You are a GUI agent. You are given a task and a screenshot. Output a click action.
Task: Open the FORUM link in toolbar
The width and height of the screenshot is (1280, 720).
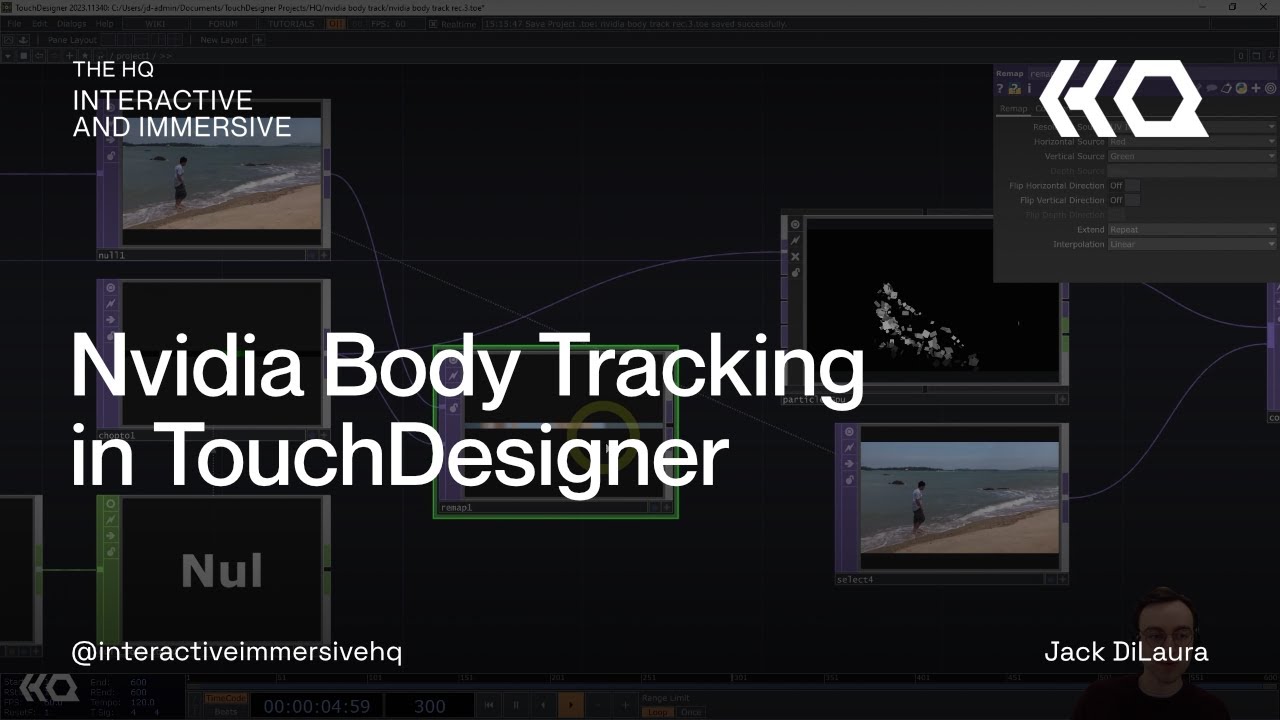[223, 23]
